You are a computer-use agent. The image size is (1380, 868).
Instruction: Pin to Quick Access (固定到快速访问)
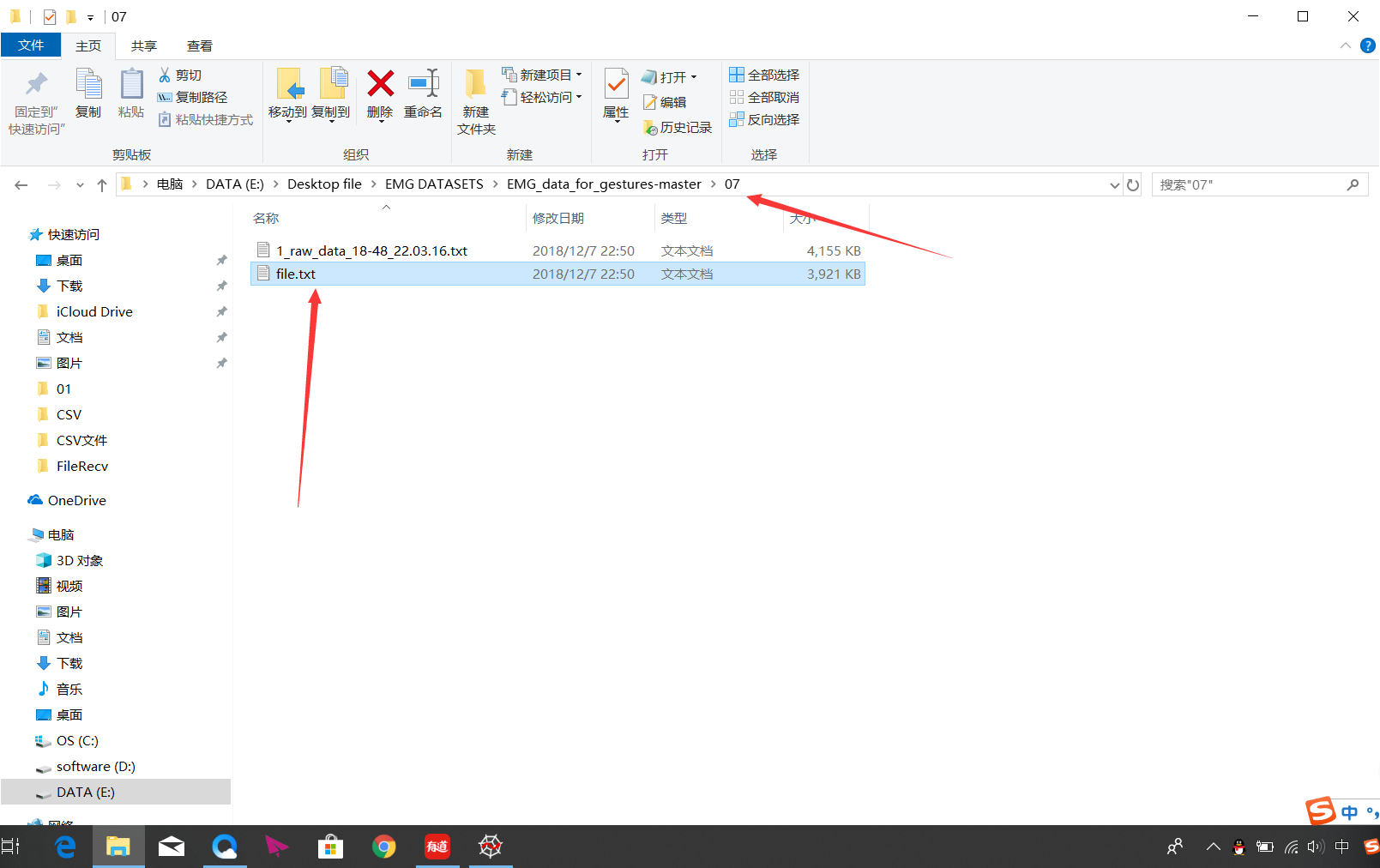(35, 97)
